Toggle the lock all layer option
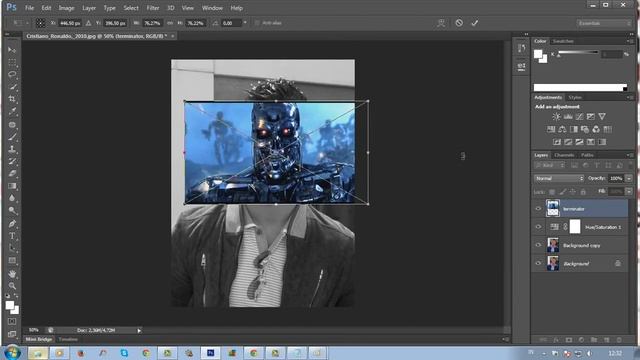Screen dimensions: 640x360 583,192
